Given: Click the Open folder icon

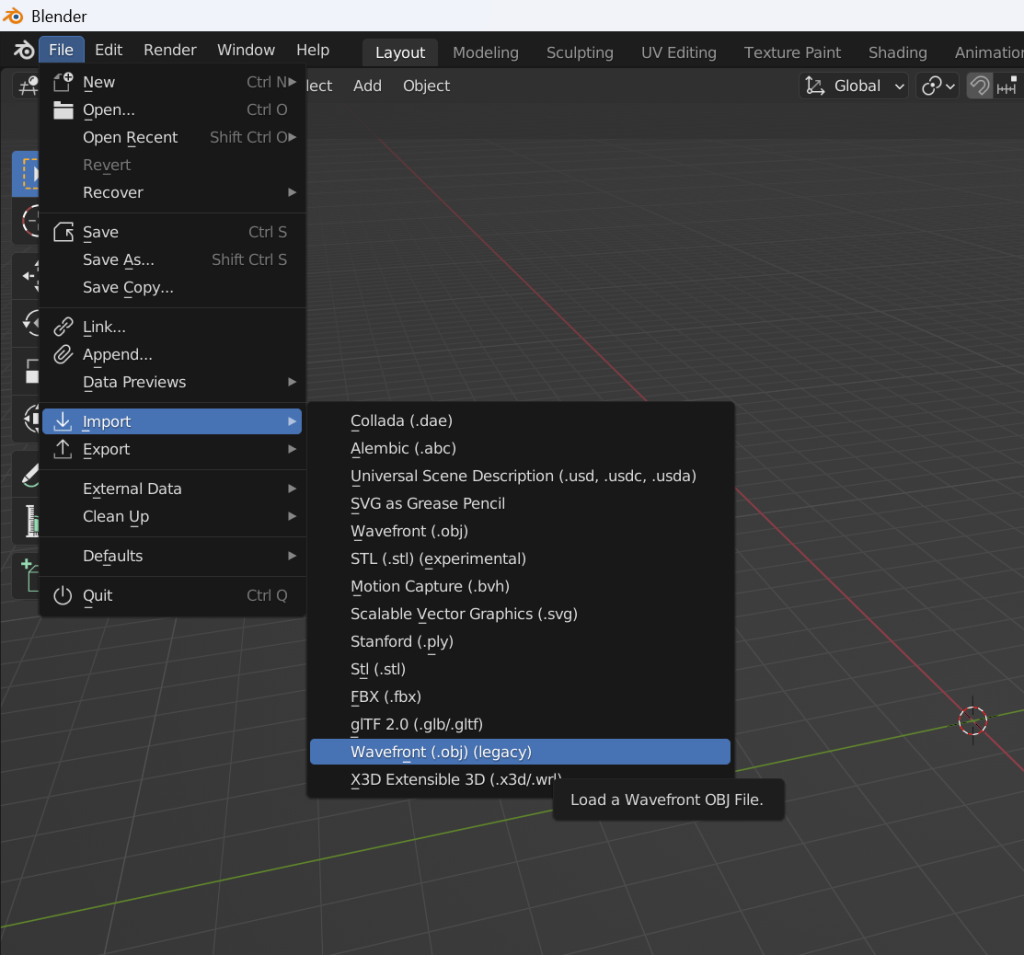Looking at the screenshot, I should click(63, 110).
